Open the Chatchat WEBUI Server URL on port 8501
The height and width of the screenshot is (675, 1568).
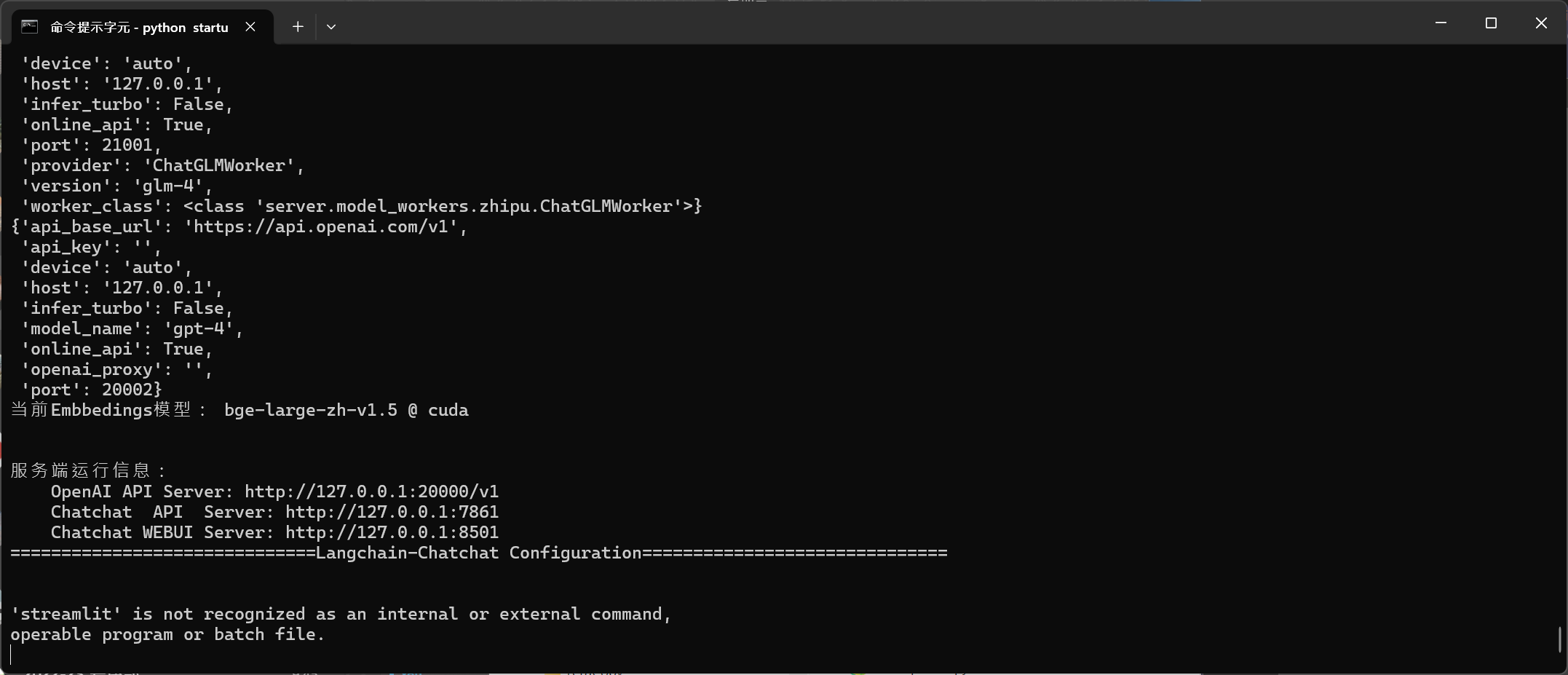tap(392, 532)
